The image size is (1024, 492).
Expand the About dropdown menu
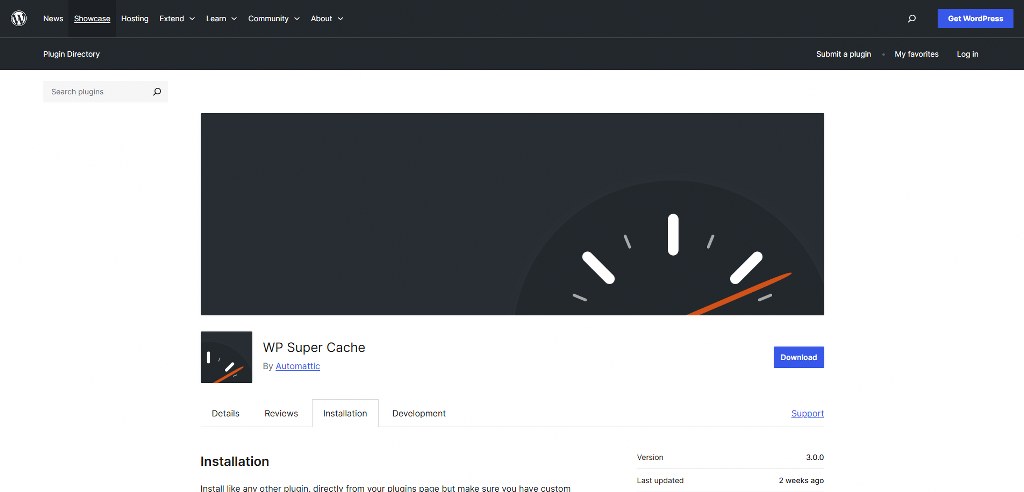[327, 19]
